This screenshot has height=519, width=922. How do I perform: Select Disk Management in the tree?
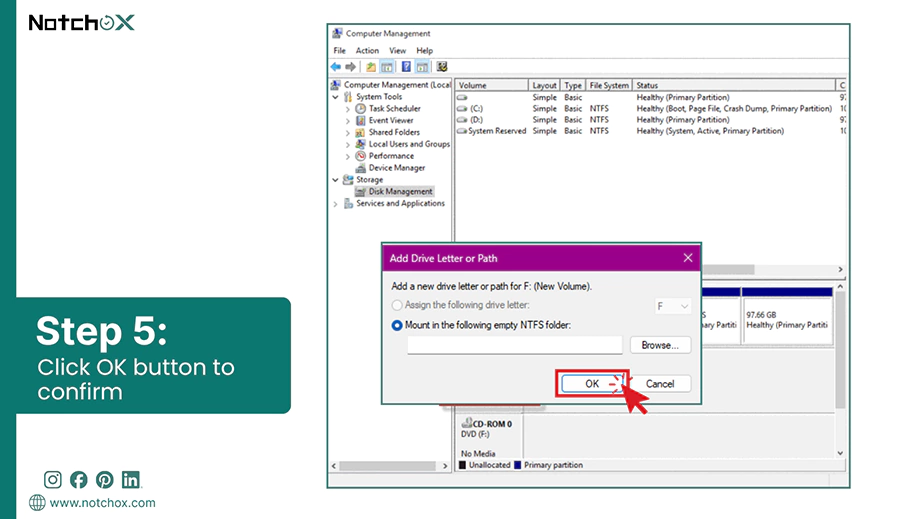[400, 192]
